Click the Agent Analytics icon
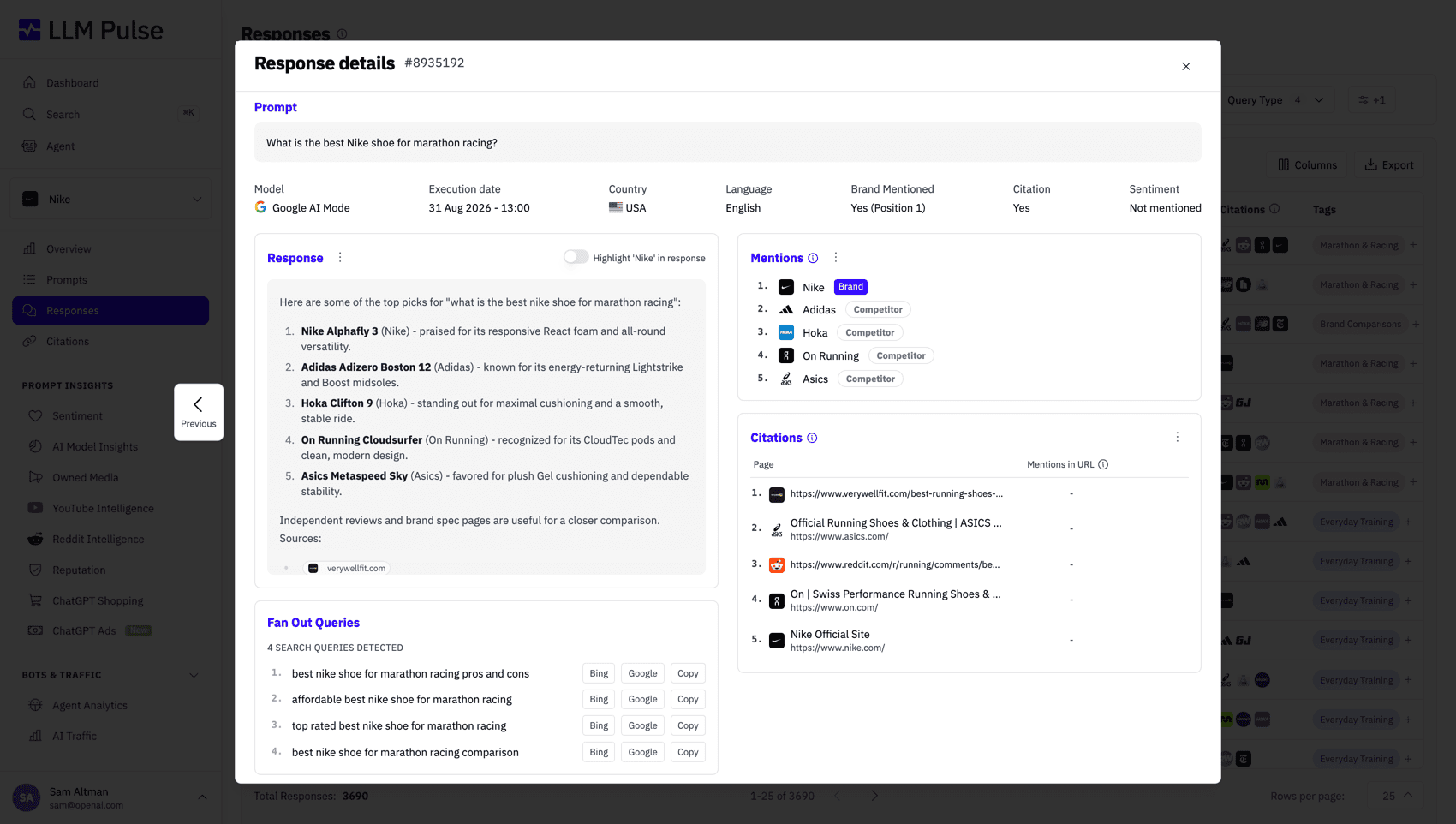1456x824 pixels. [35, 705]
